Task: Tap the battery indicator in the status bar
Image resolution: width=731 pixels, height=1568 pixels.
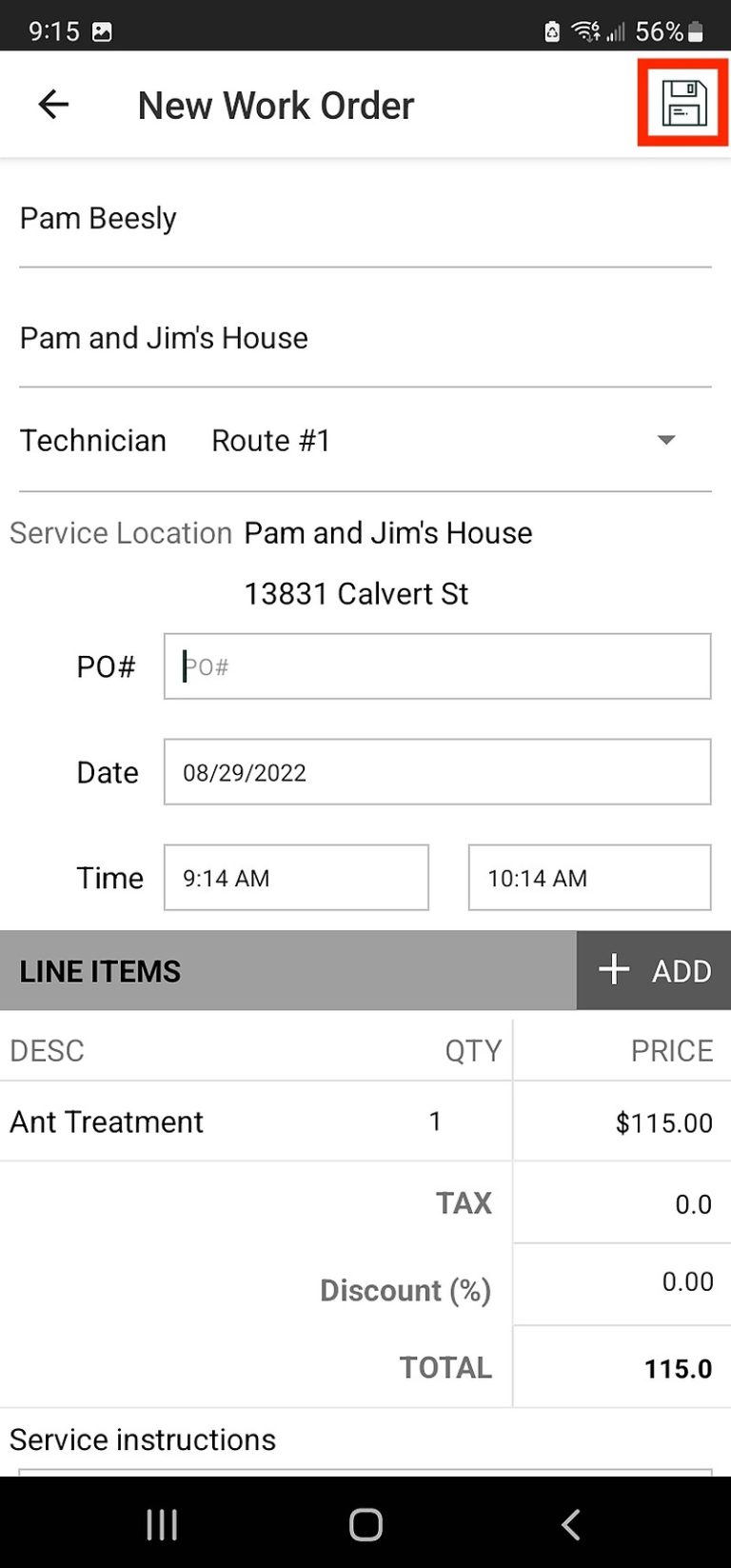Action: pyautogui.click(x=696, y=31)
